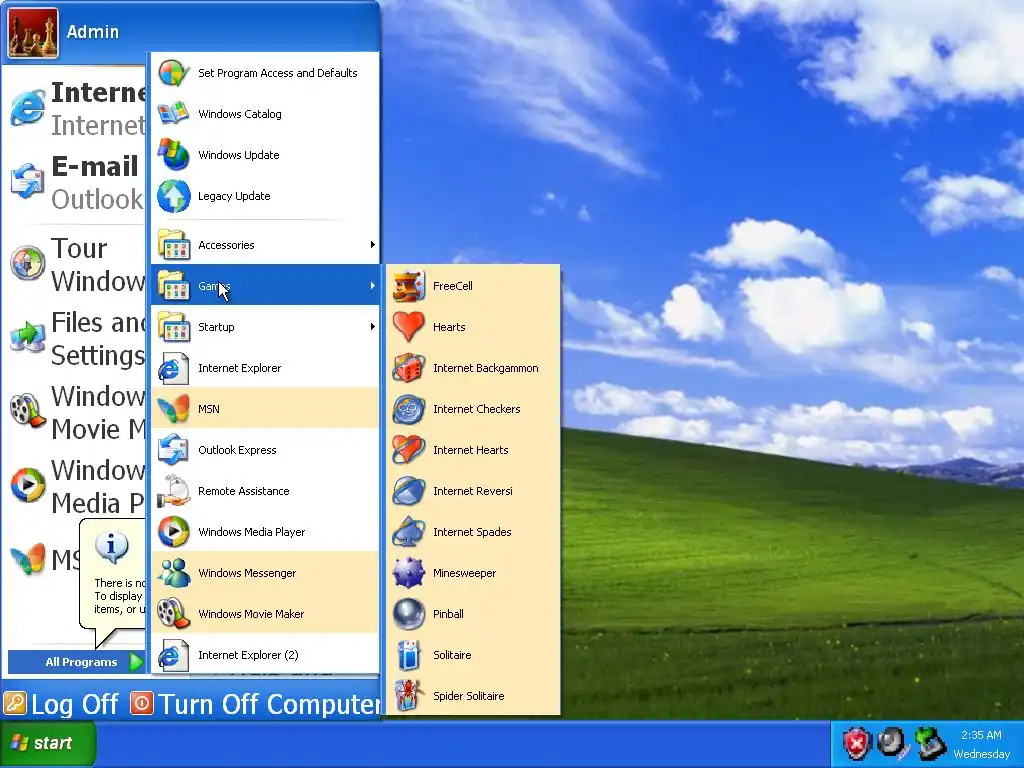Click the Set Program Access and Defaults icon
The image size is (1024, 768).
coord(174,73)
